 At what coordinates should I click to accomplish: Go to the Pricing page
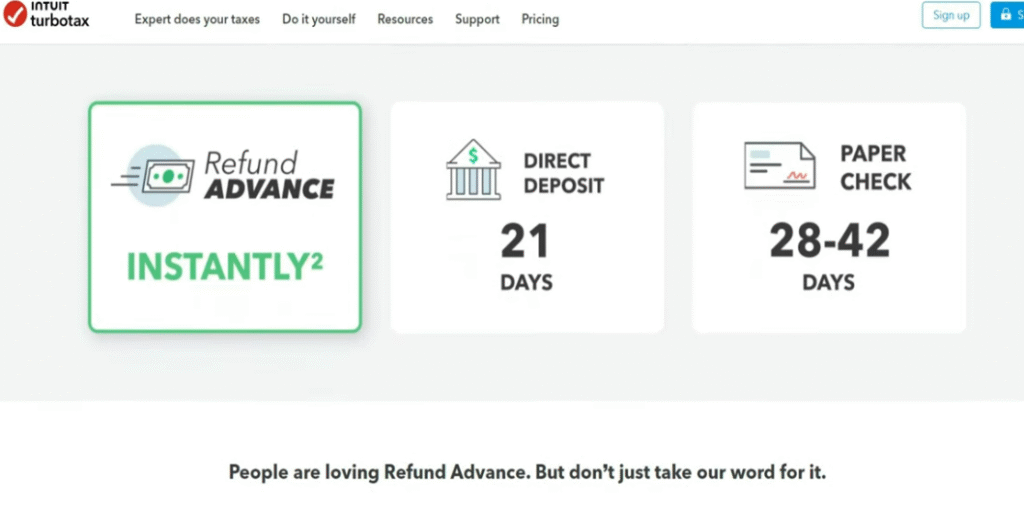pyautogui.click(x=540, y=19)
